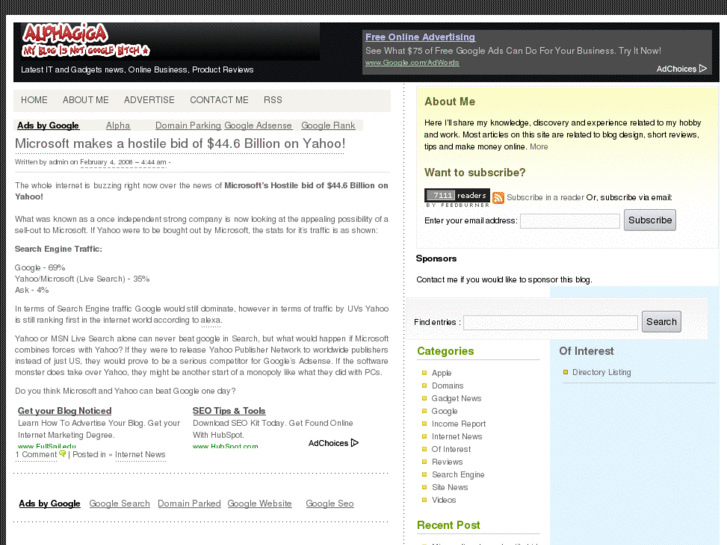The width and height of the screenshot is (727, 545).
Task: Click the top Ads by Google label
Action: 48,126
